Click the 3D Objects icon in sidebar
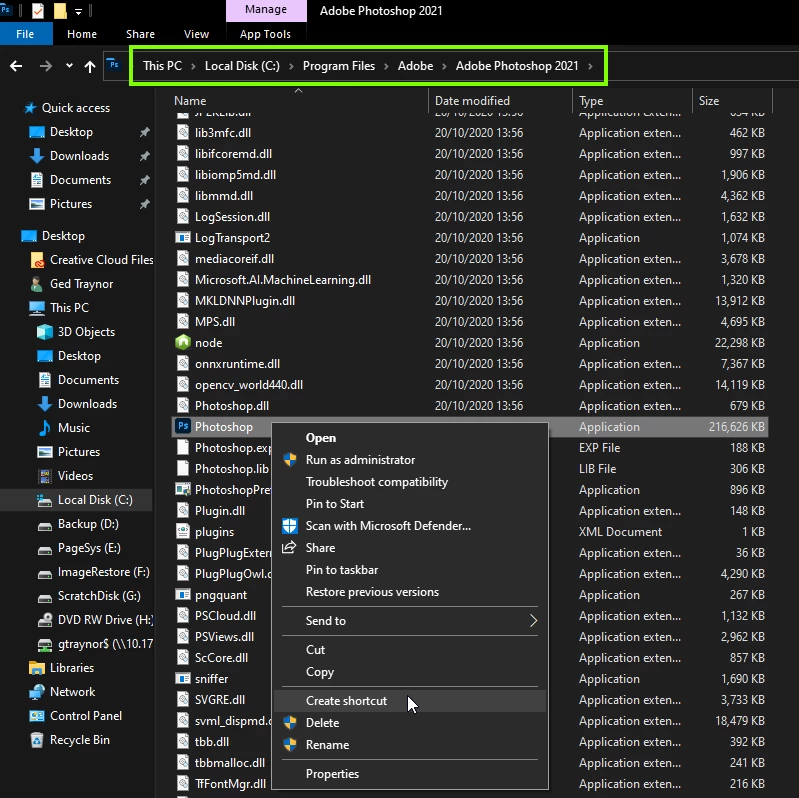Image resolution: width=799 pixels, height=798 pixels. tap(45, 332)
